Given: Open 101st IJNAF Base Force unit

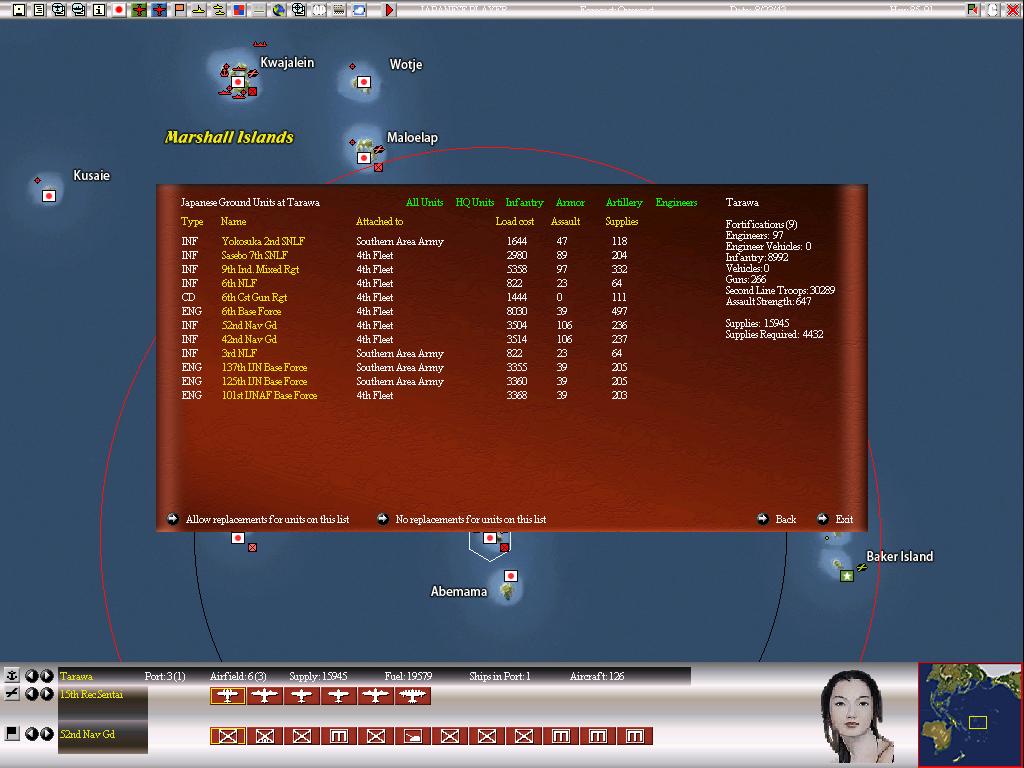Looking at the screenshot, I should 269,395.
